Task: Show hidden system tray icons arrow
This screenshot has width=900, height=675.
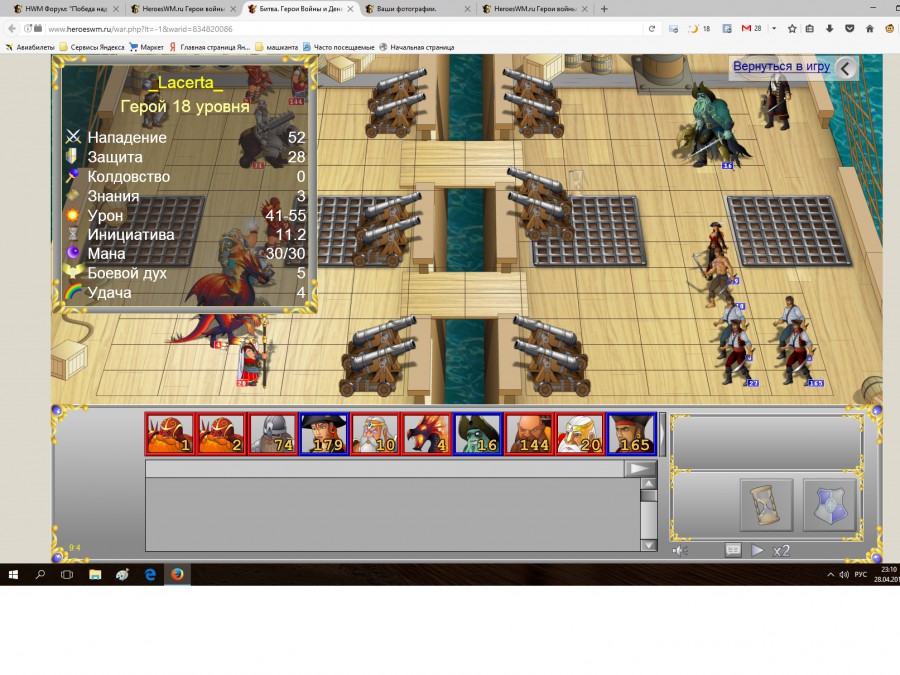Action: pyautogui.click(x=830, y=575)
